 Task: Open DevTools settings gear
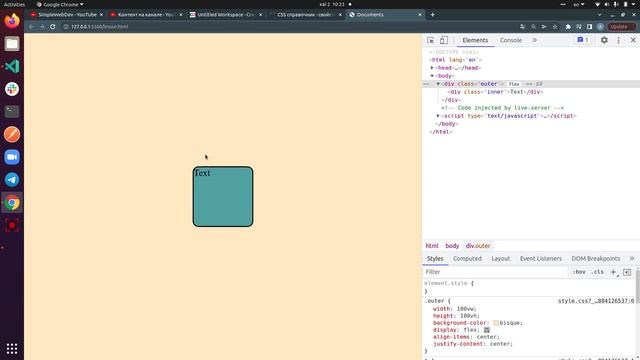604,40
